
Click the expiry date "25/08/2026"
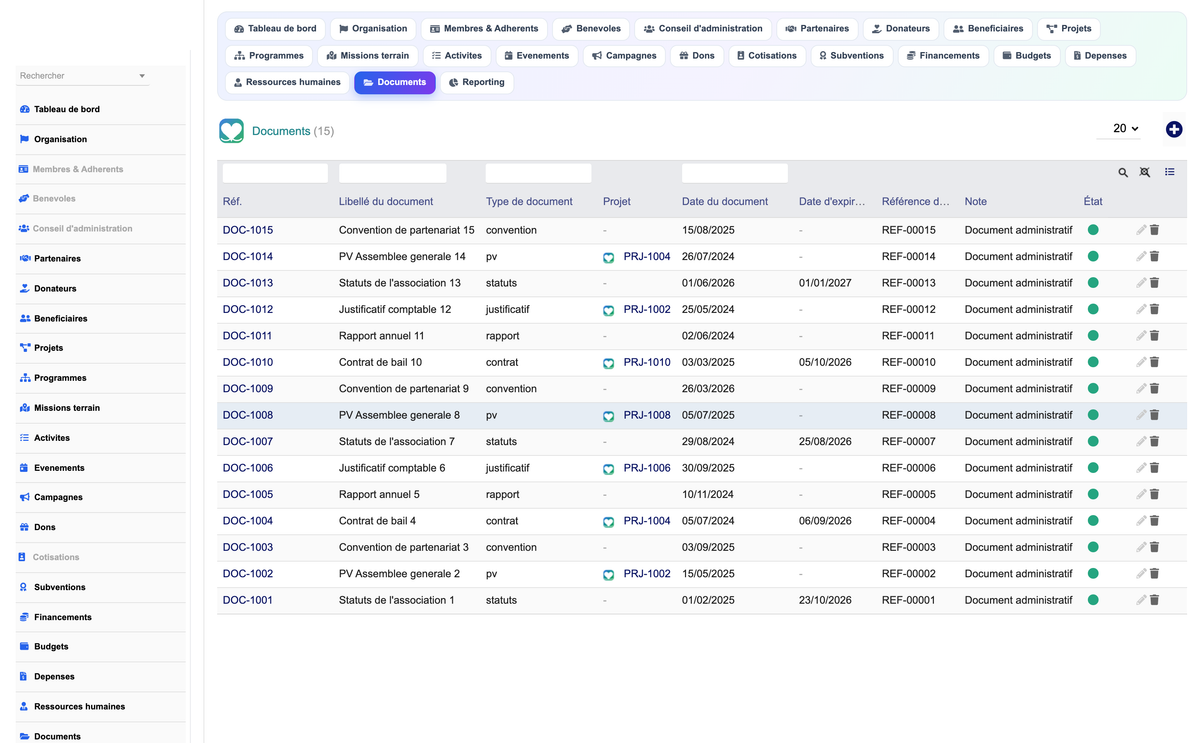[x=825, y=442]
